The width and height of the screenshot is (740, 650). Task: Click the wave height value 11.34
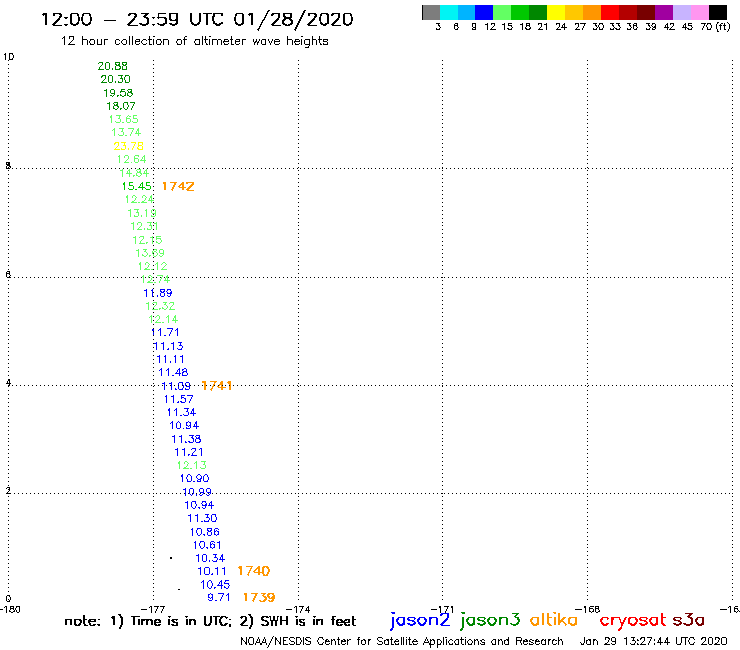pyautogui.click(x=181, y=413)
